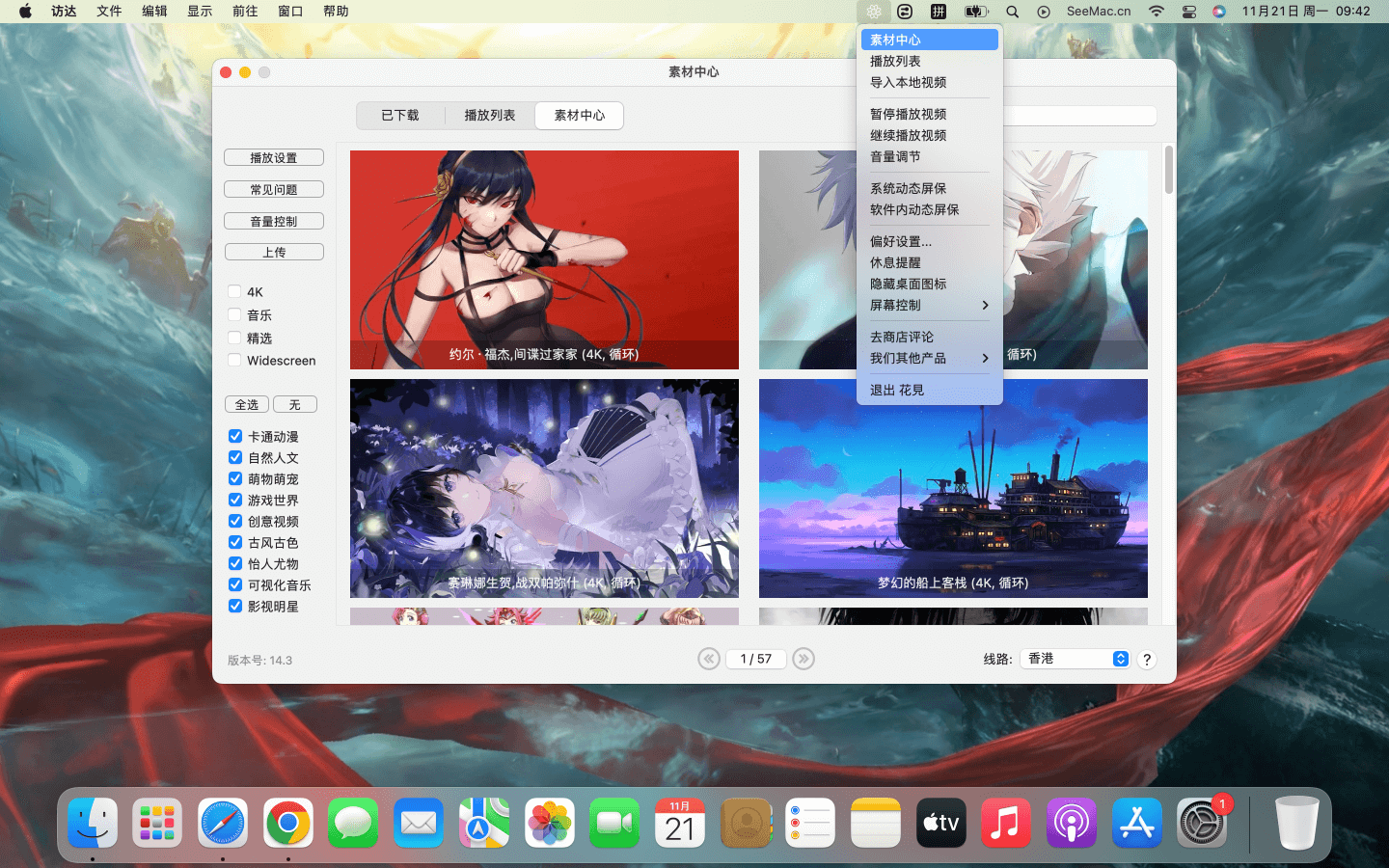
Task: Click the flower app icon in menu bar
Action: point(873,12)
